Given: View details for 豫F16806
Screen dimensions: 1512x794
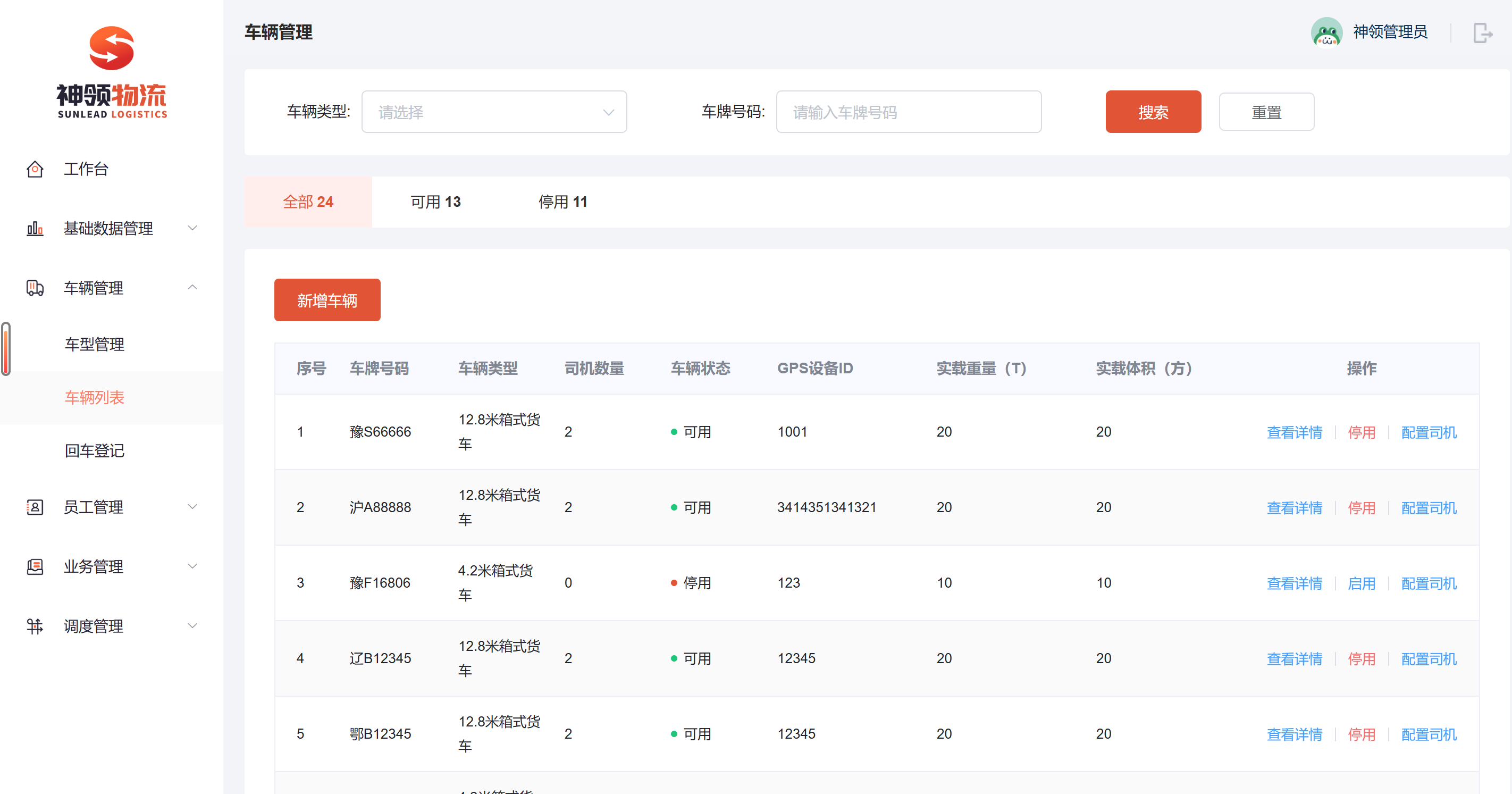Looking at the screenshot, I should (x=1294, y=583).
